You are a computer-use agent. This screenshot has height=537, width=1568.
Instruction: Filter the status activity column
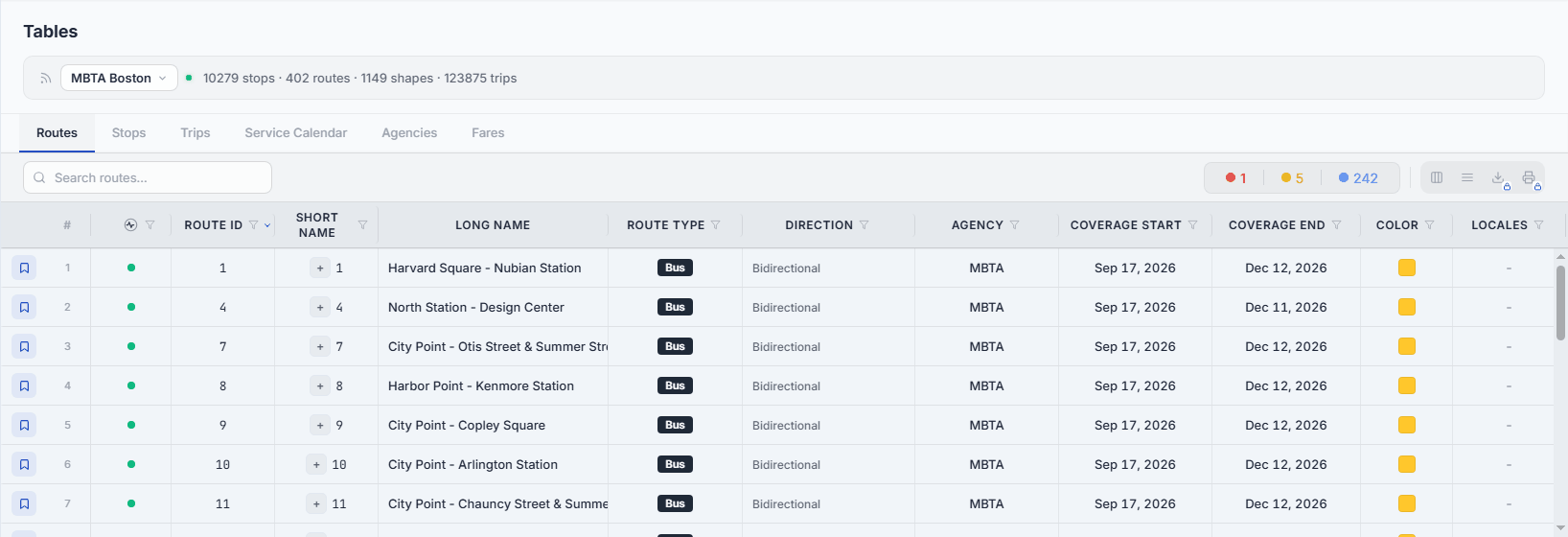coord(150,225)
